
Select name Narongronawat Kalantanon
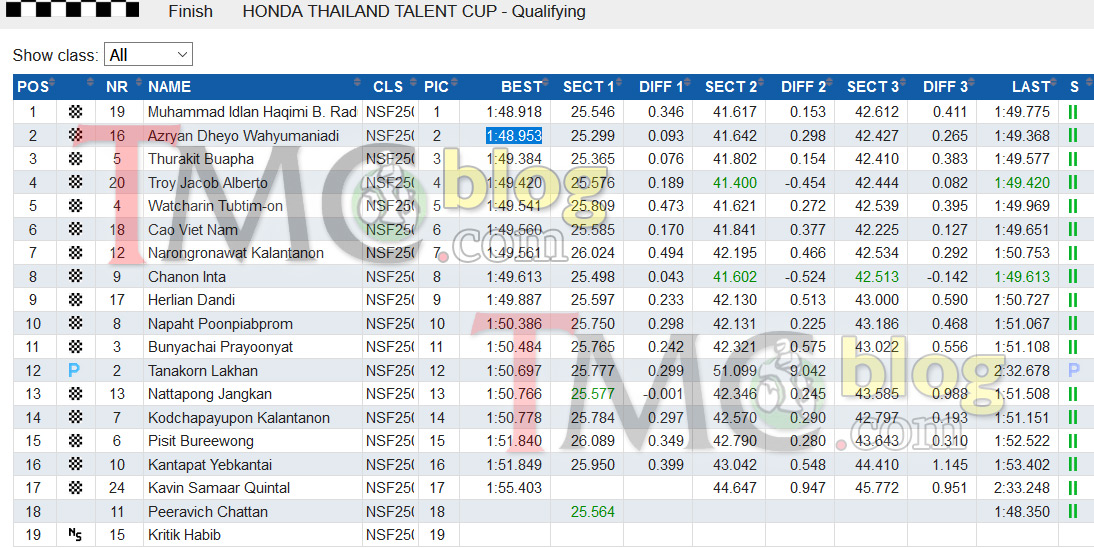(236, 253)
